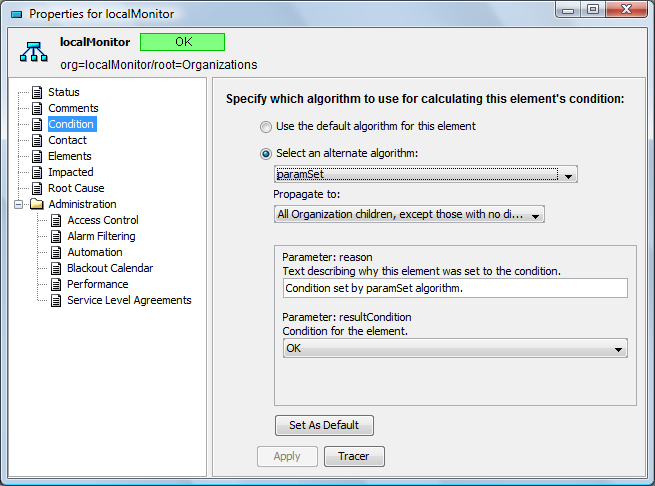Click the Administration folder icon
655x486 pixels.
point(37,204)
